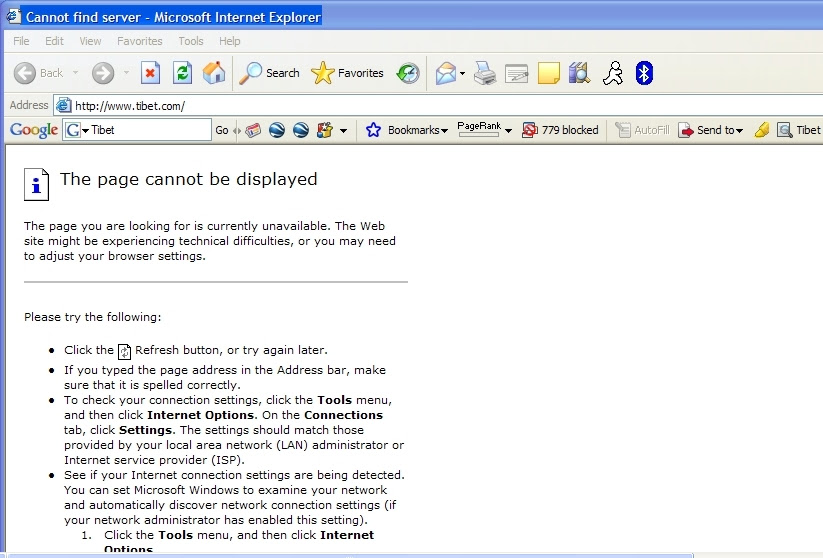This screenshot has width=823, height=558.
Task: Click the Back navigation arrow icon
Action: pos(25,73)
